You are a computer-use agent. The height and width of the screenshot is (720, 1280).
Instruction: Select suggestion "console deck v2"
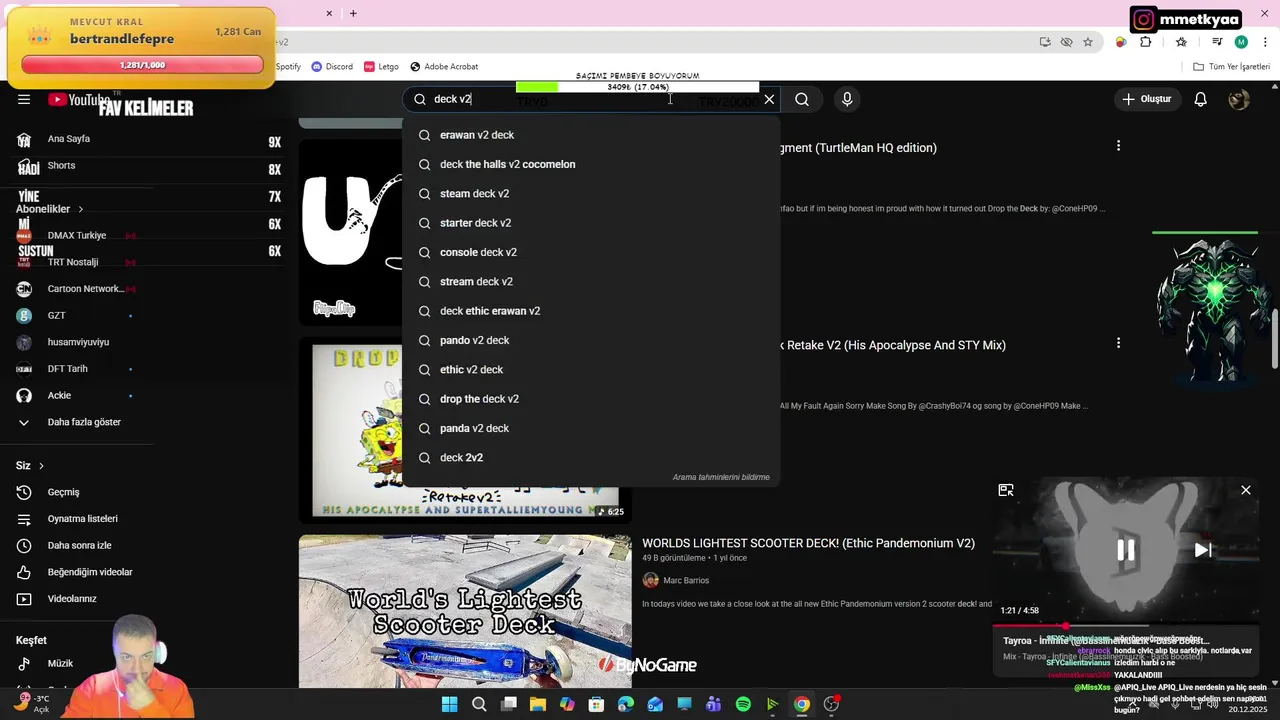coord(590,252)
